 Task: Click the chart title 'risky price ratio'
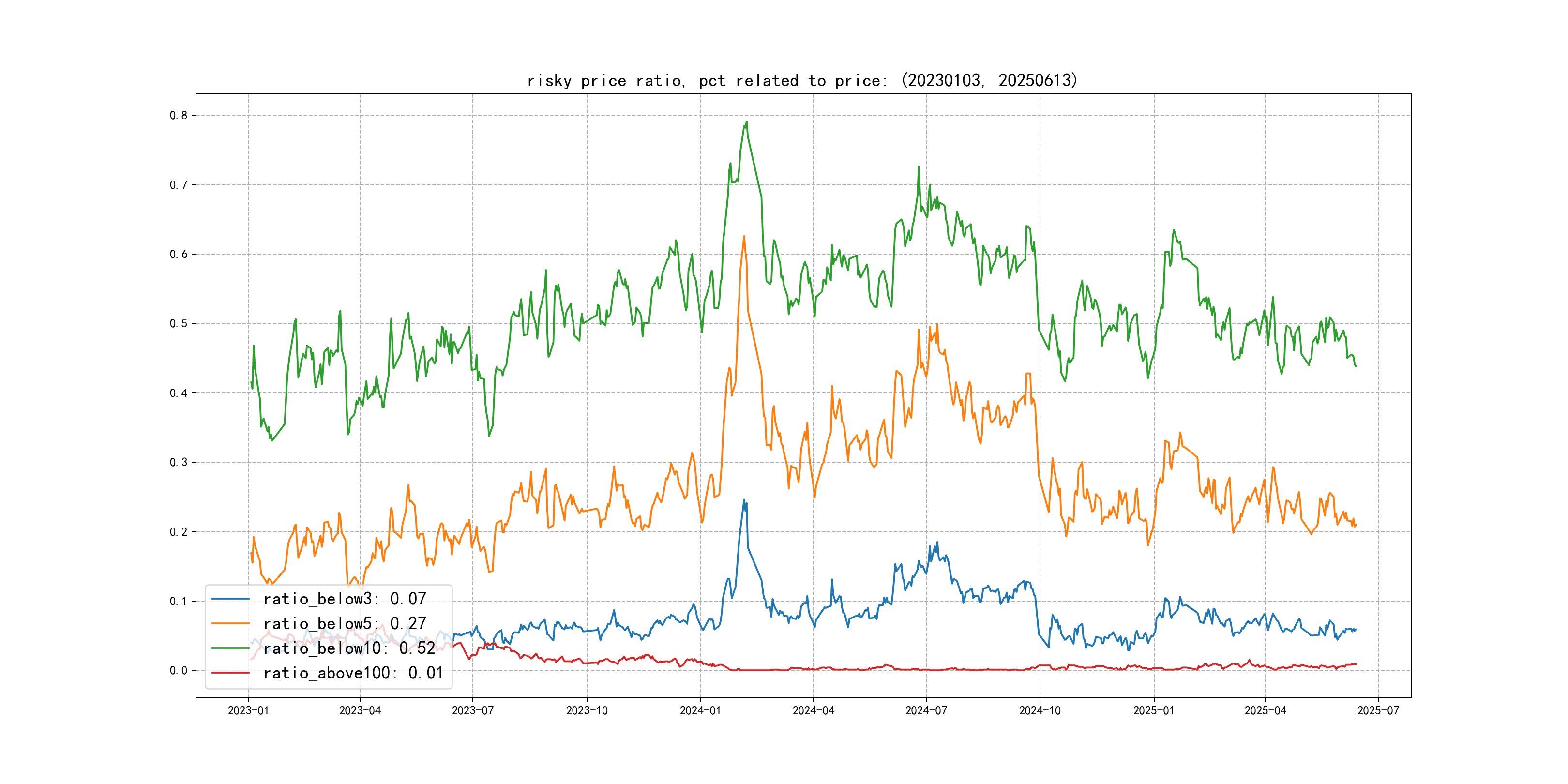801,80
